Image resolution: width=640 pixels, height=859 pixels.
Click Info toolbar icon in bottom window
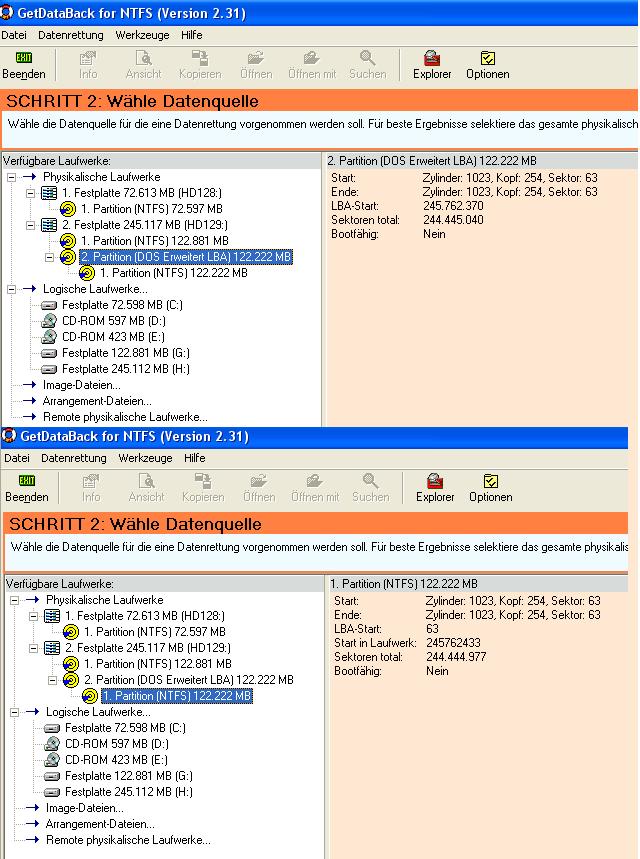pos(90,481)
